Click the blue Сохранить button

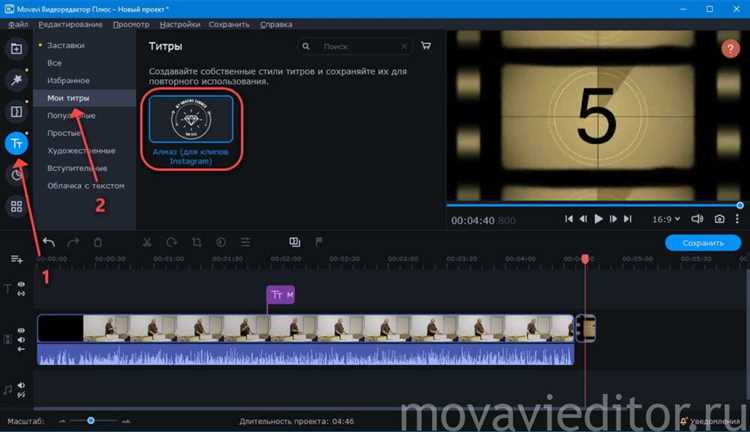point(703,243)
